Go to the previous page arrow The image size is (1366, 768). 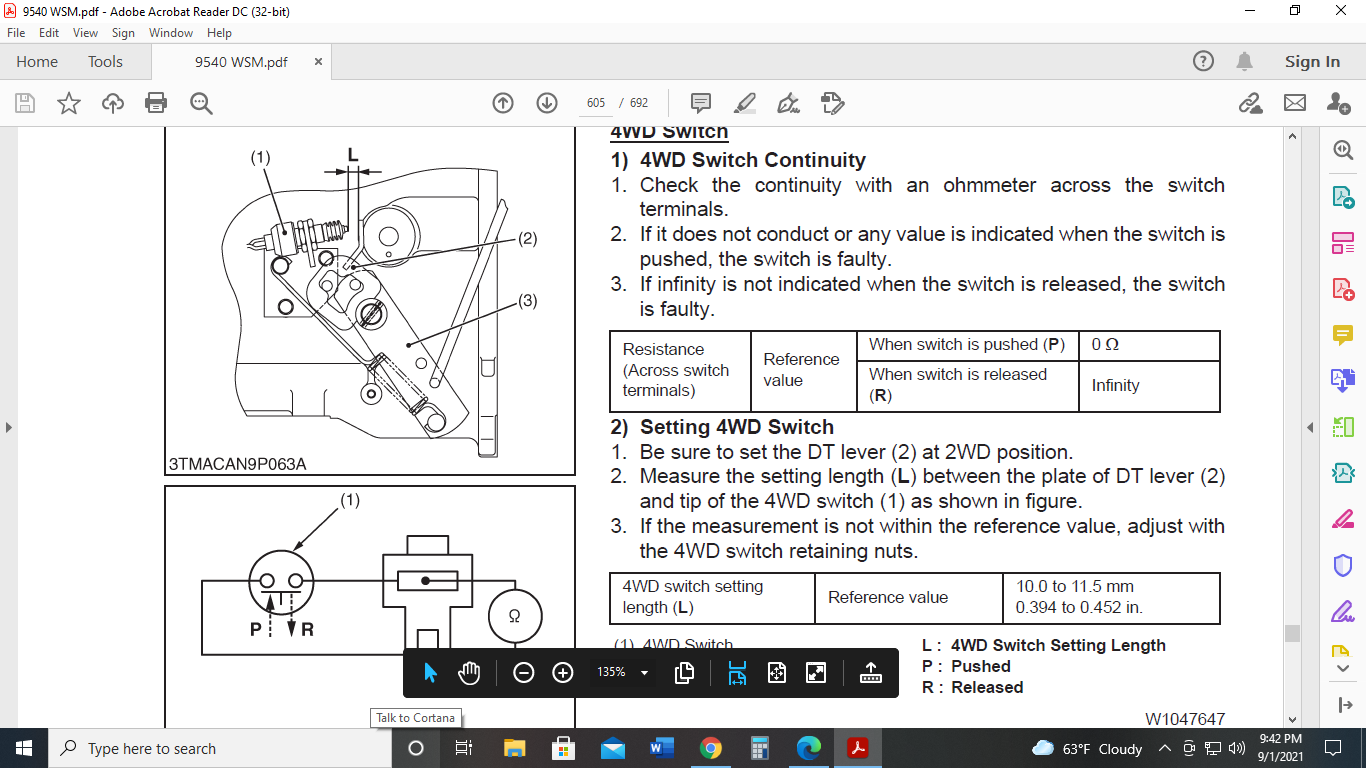pyautogui.click(x=503, y=103)
